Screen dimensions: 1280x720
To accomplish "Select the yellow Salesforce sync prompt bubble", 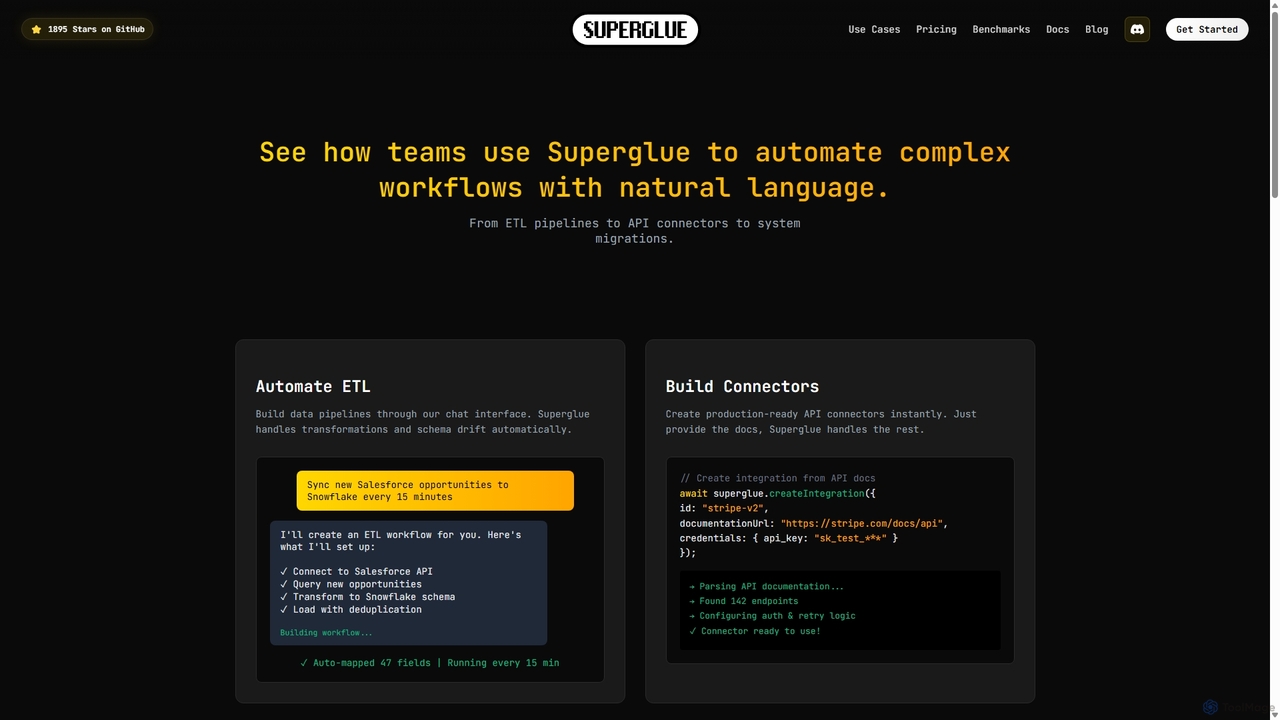I will point(435,491).
